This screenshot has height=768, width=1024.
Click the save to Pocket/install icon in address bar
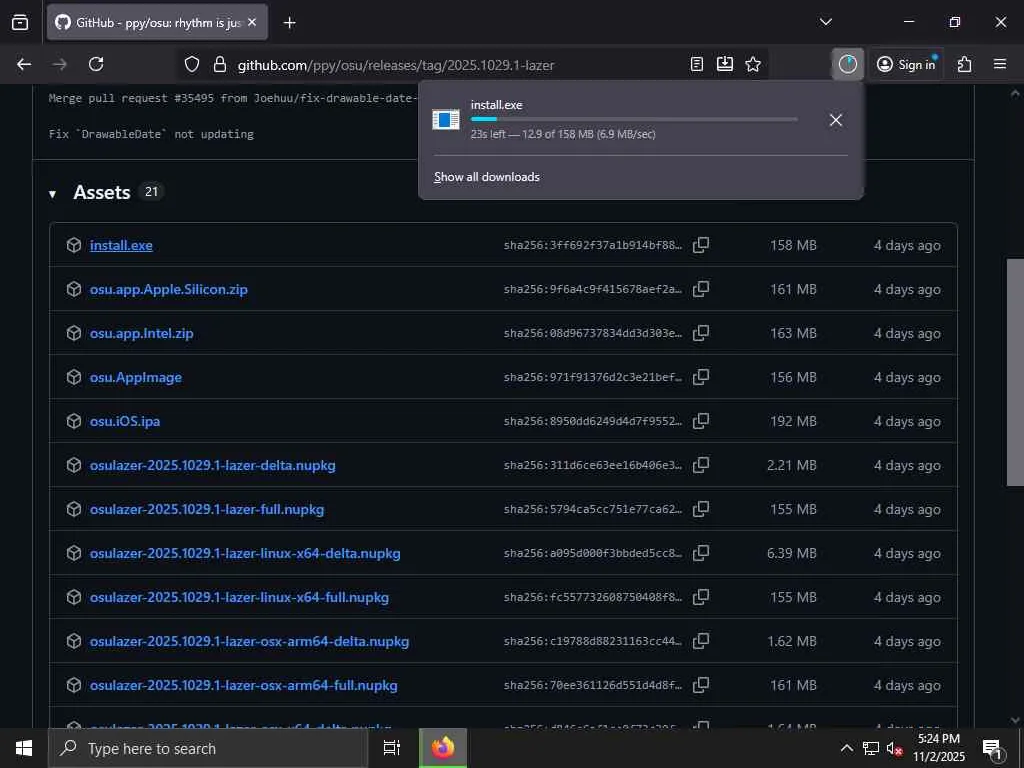coord(725,64)
